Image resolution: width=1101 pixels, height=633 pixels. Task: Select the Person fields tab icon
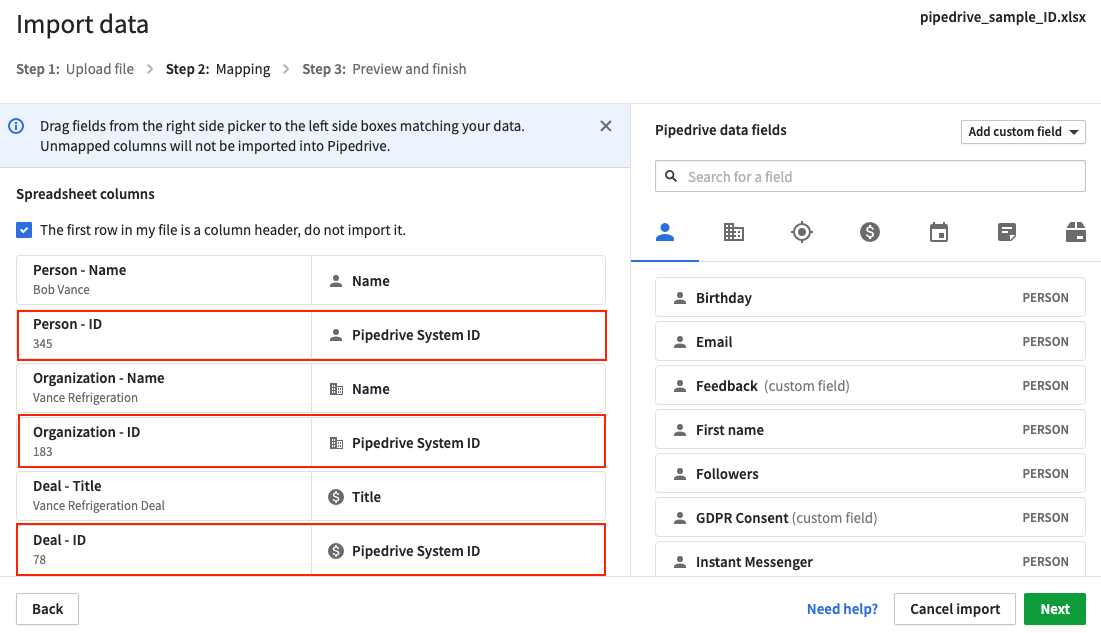tap(664, 232)
